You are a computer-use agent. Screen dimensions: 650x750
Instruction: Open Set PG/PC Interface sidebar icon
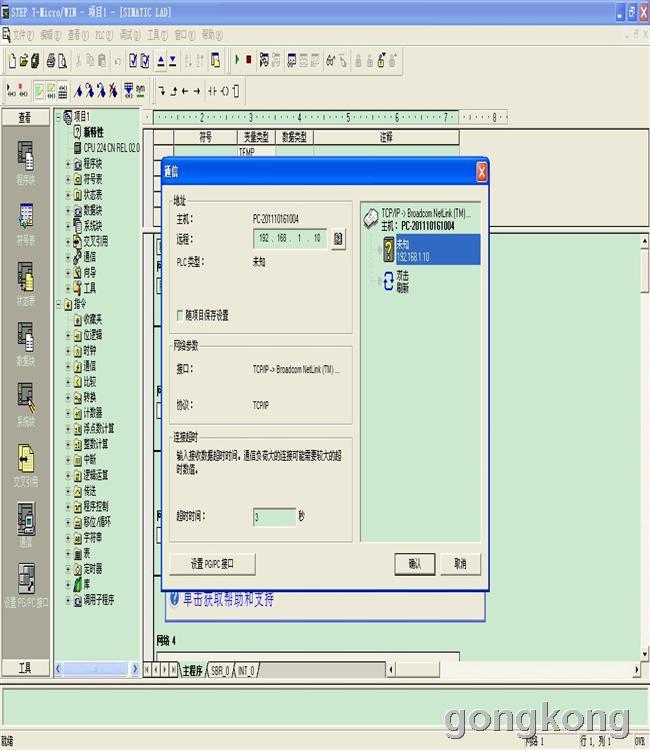coord(25,585)
